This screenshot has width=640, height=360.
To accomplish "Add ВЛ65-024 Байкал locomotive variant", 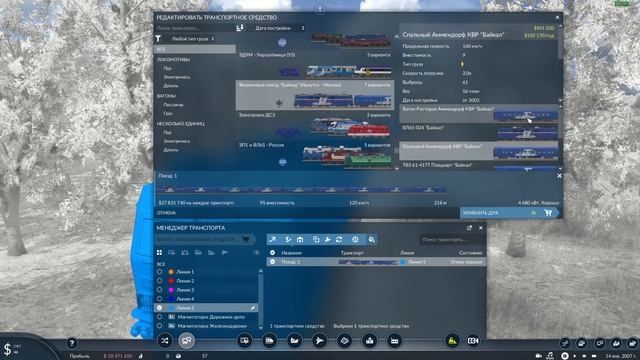I will pos(478,133).
